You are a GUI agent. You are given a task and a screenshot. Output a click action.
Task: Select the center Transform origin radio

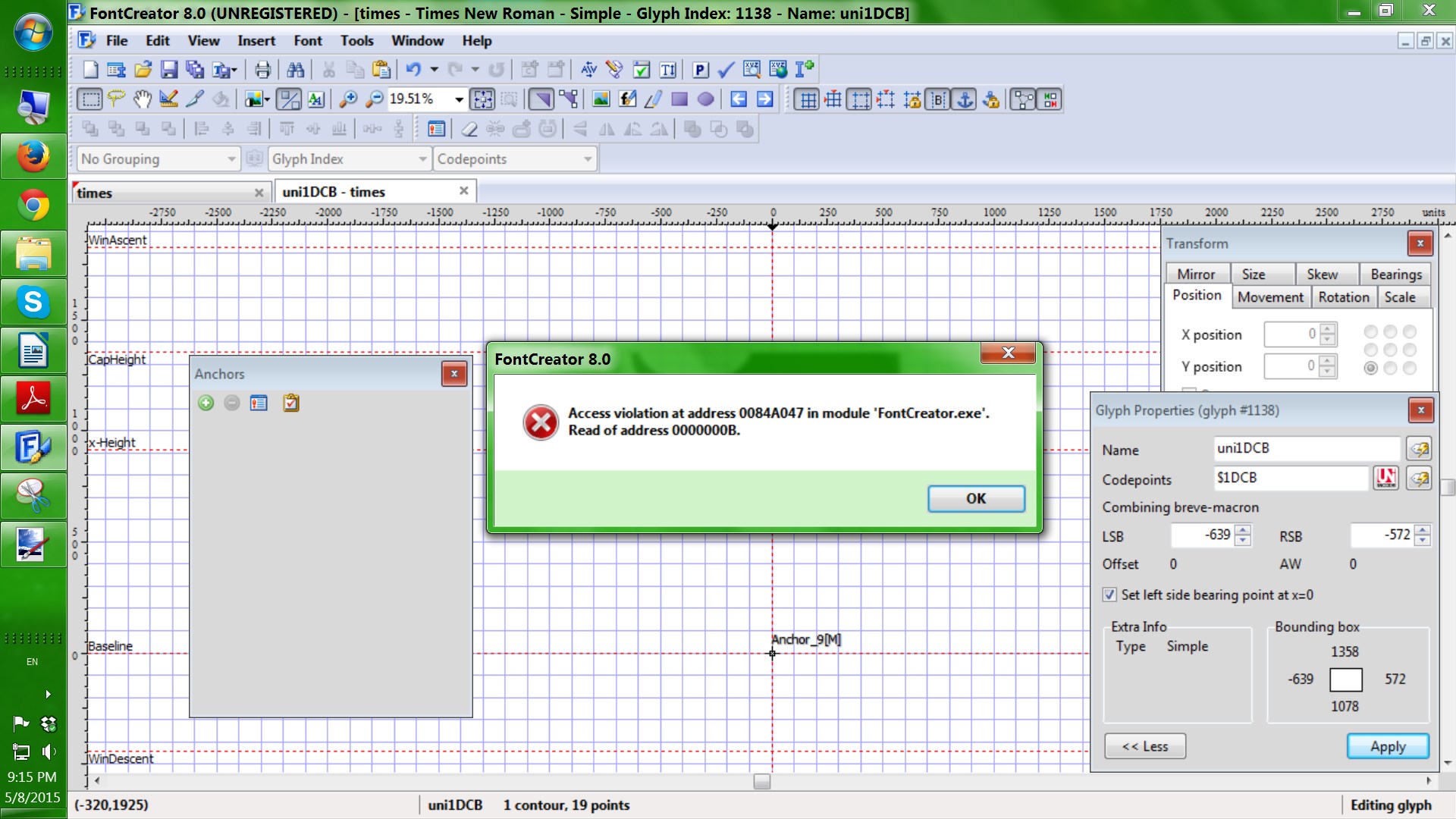(1390, 350)
